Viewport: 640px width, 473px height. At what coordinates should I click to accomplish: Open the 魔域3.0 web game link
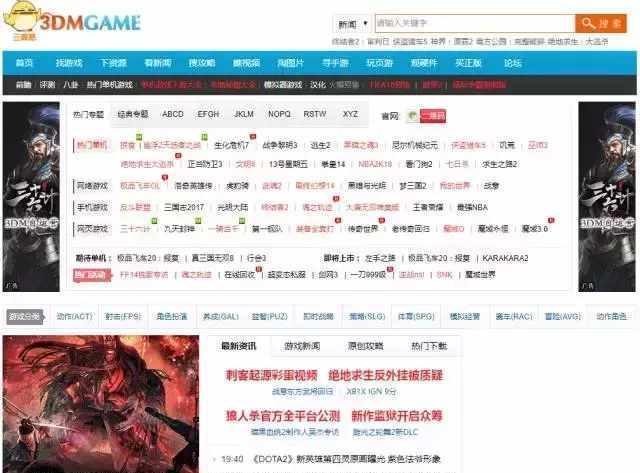535,229
